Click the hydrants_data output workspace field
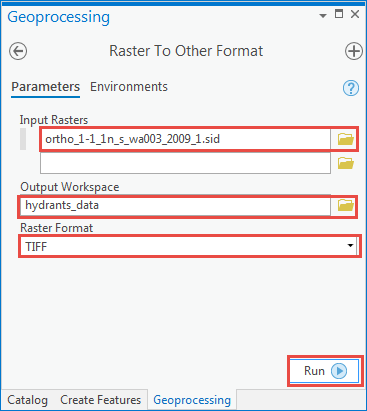 pos(175,205)
